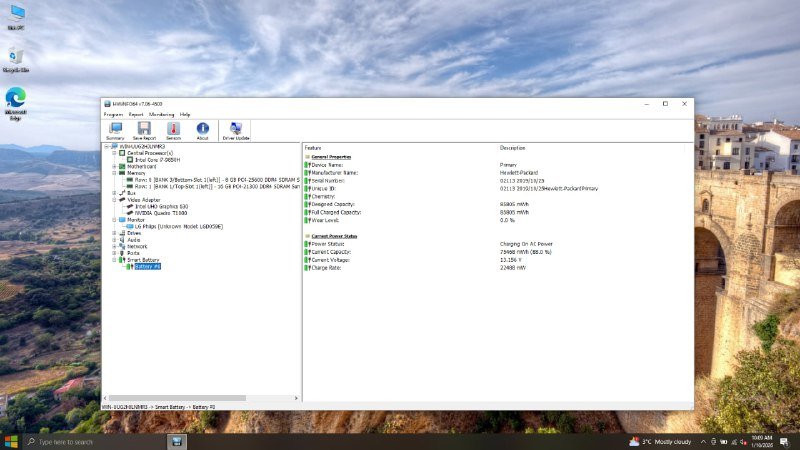The width and height of the screenshot is (800, 450).
Task: Open the Program menu
Action: click(113, 114)
